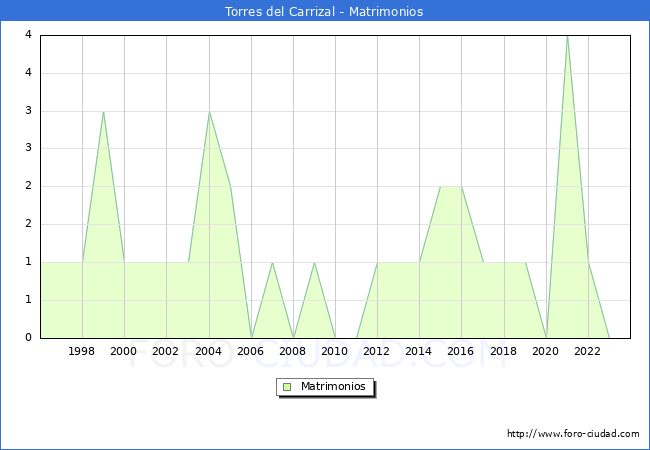Click the 1998 x-axis label

point(81,351)
